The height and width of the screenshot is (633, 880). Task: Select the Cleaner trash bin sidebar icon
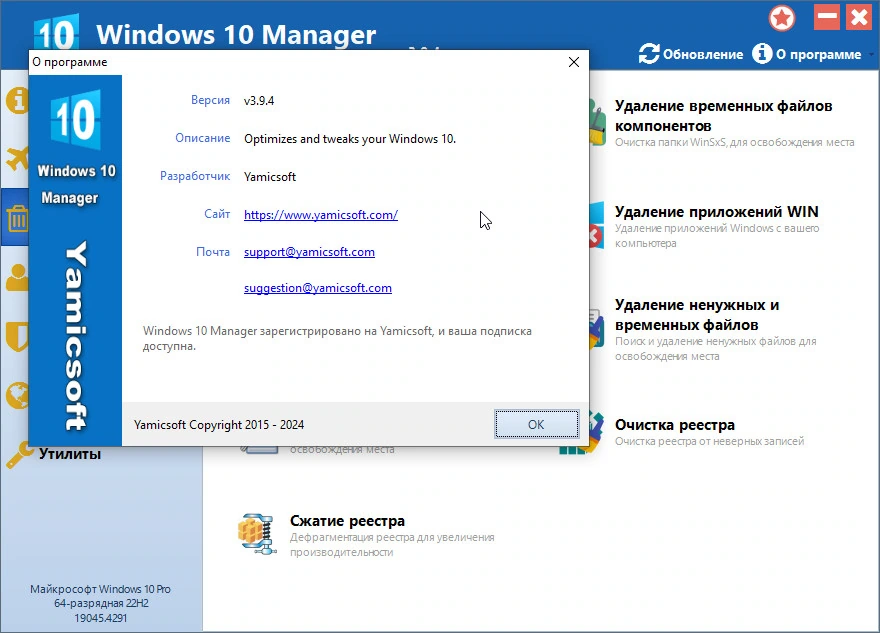pyautogui.click(x=17, y=218)
